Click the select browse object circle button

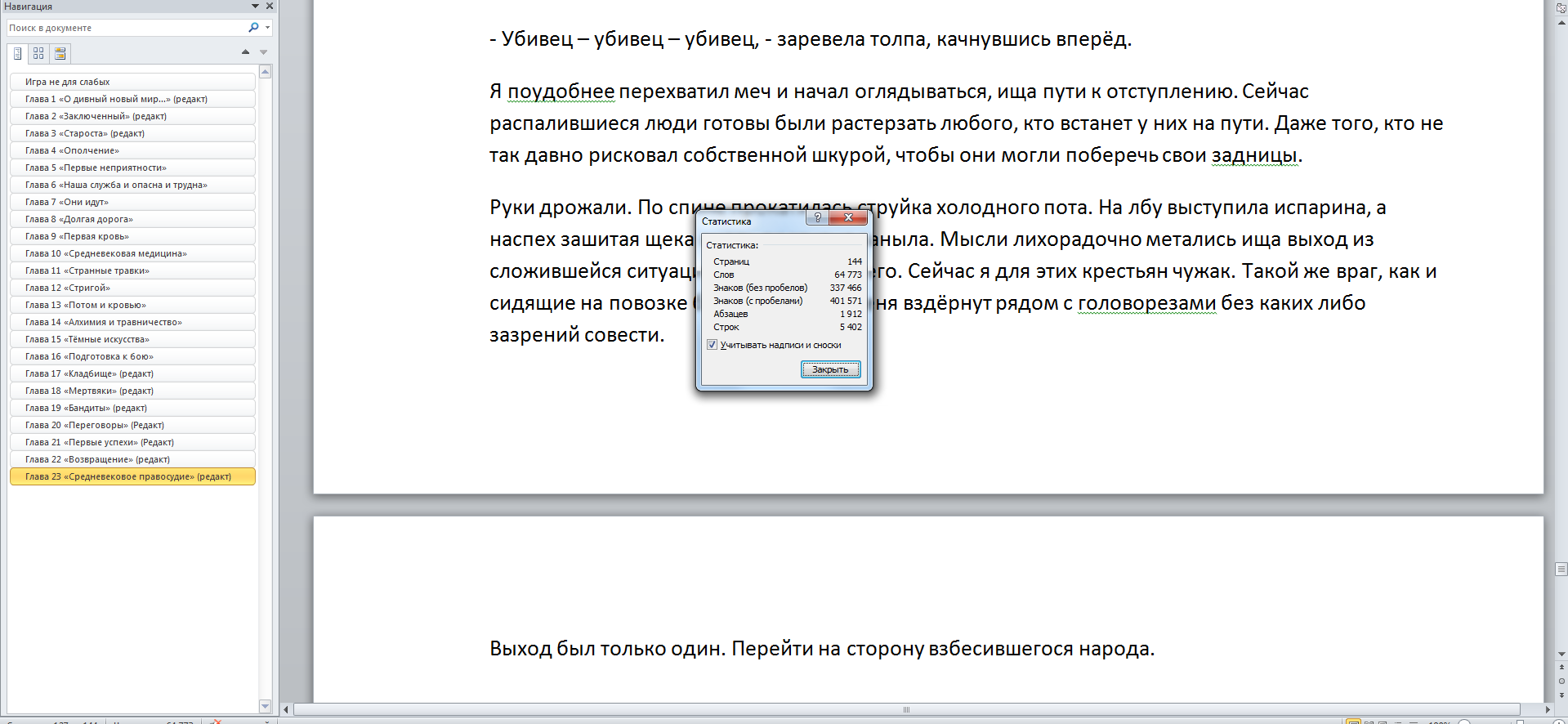pyautogui.click(x=1561, y=681)
